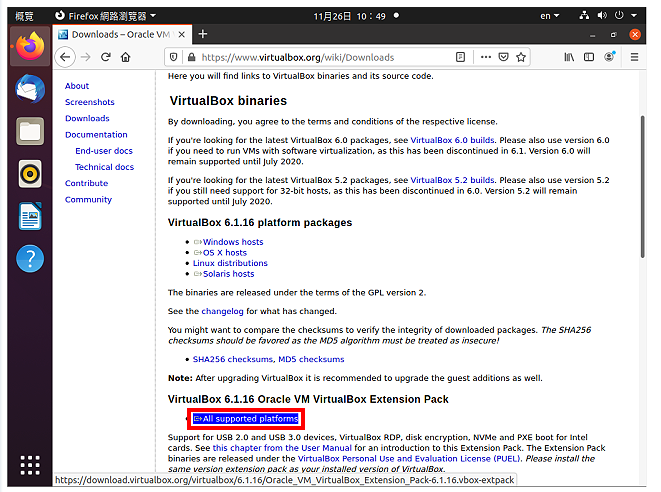This screenshot has height=492, width=661.
Task: Expand the system menu arrow
Action: [634, 16]
